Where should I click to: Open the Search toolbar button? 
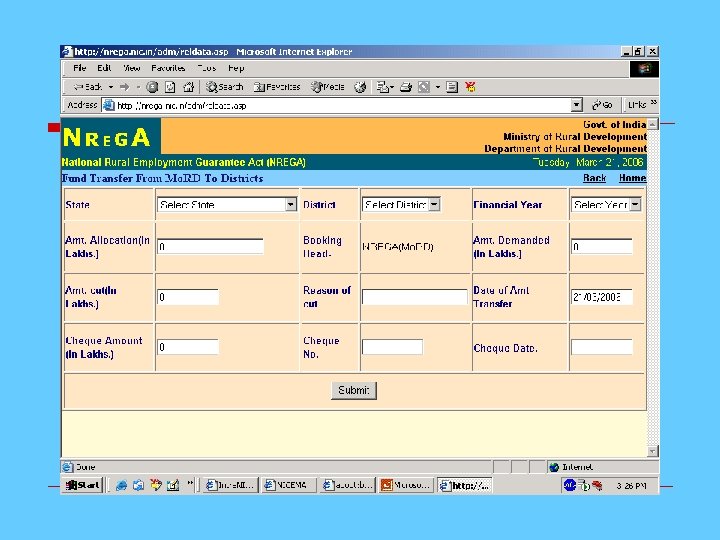click(225, 87)
